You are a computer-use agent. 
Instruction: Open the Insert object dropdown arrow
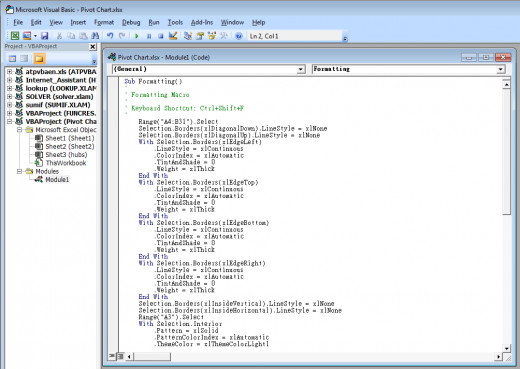tap(35, 36)
